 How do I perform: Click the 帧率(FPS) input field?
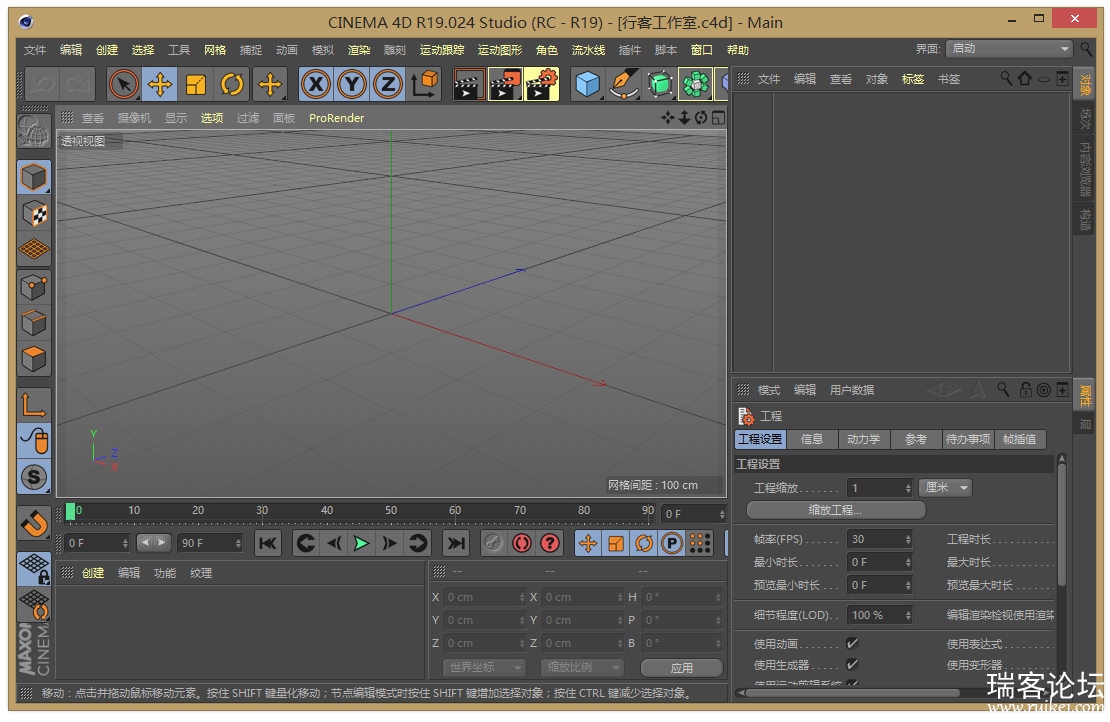(879, 539)
